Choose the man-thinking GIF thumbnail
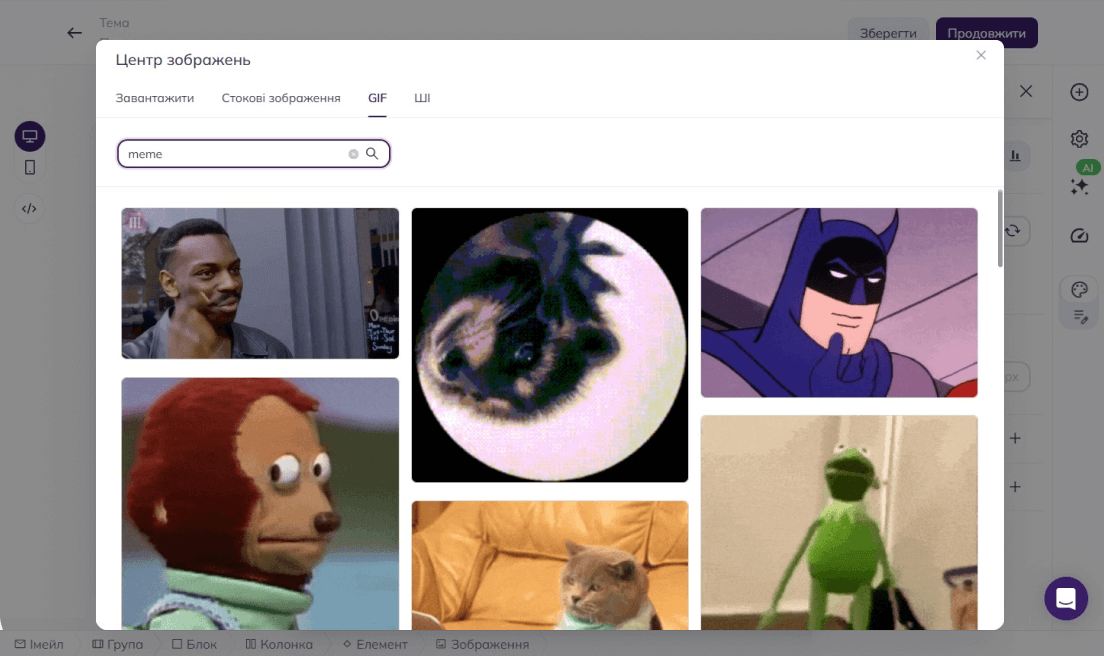Viewport: 1104px width, 656px height. (x=260, y=284)
